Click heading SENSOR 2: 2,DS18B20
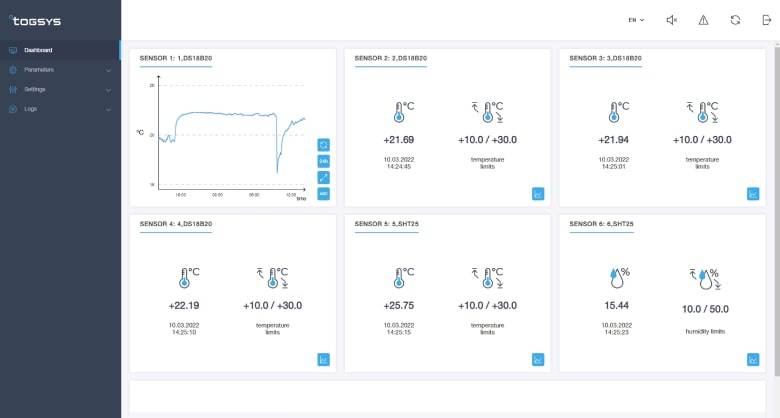The height and width of the screenshot is (418, 780). coord(390,58)
